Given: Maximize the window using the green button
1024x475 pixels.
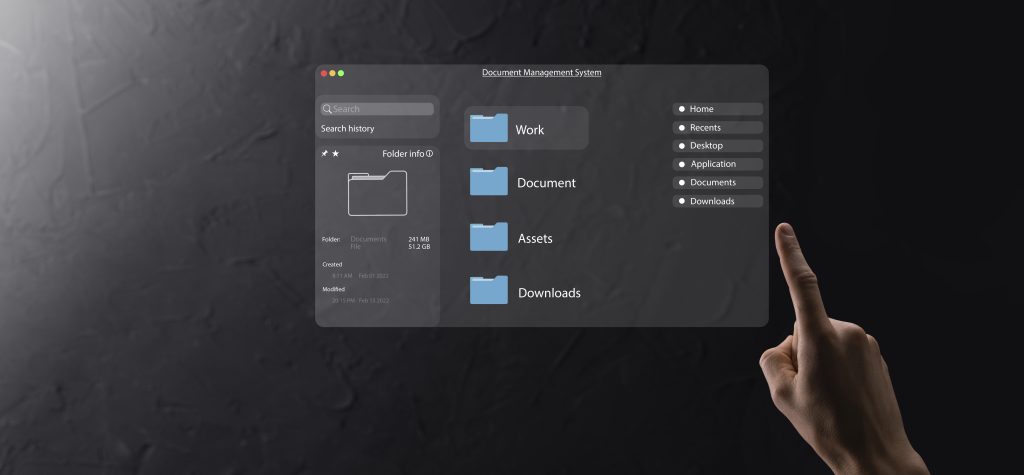Looking at the screenshot, I should (340, 73).
